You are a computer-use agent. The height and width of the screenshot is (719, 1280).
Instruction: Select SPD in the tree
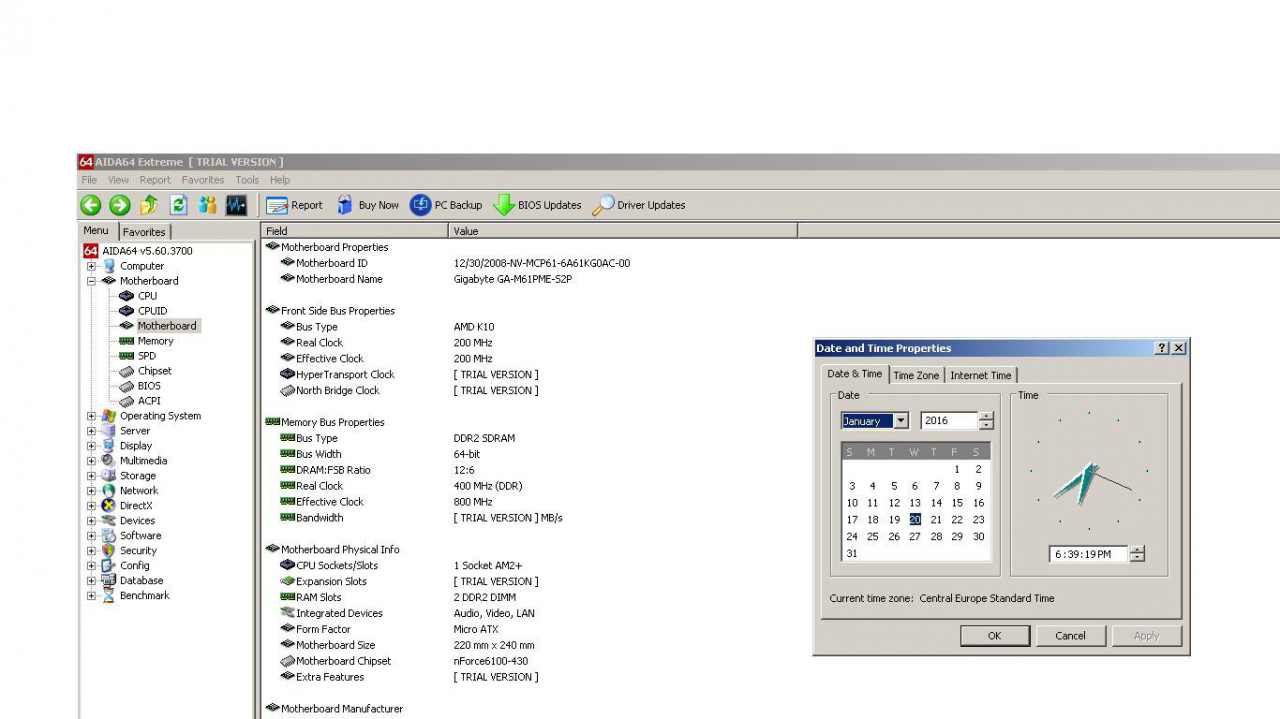click(x=147, y=356)
